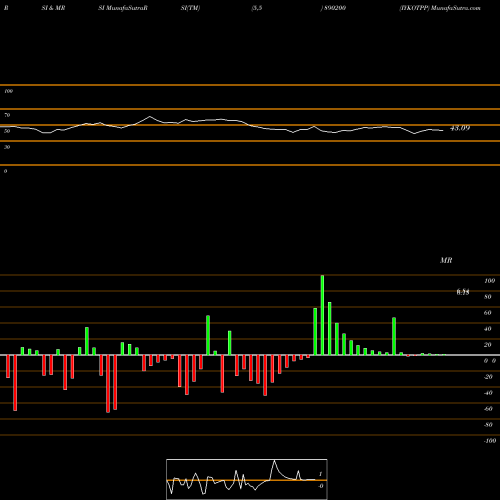
Task: Click the MR axis label 40
Action: click(488, 329)
